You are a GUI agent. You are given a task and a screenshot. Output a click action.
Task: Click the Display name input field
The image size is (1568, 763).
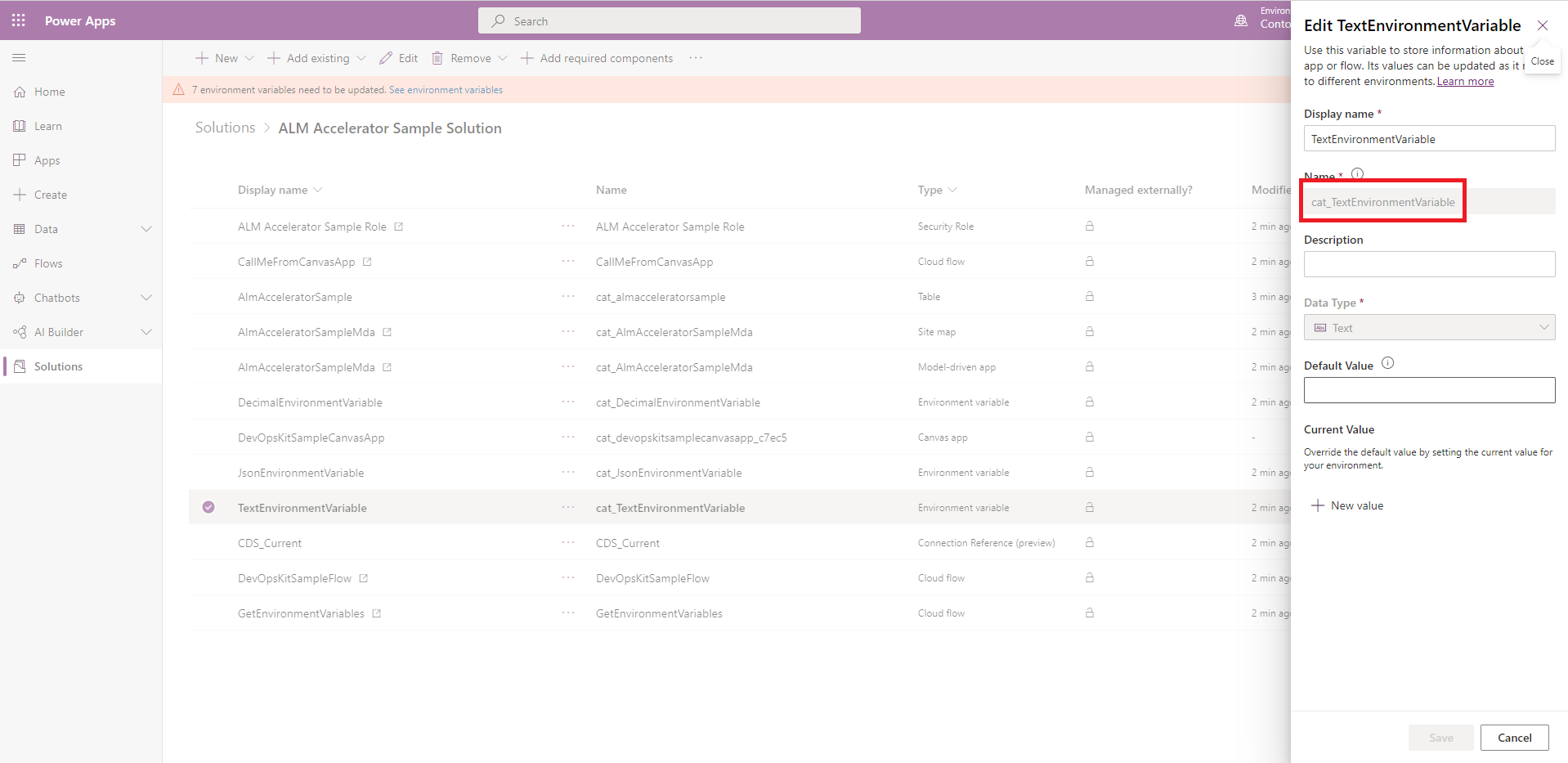[x=1429, y=138]
